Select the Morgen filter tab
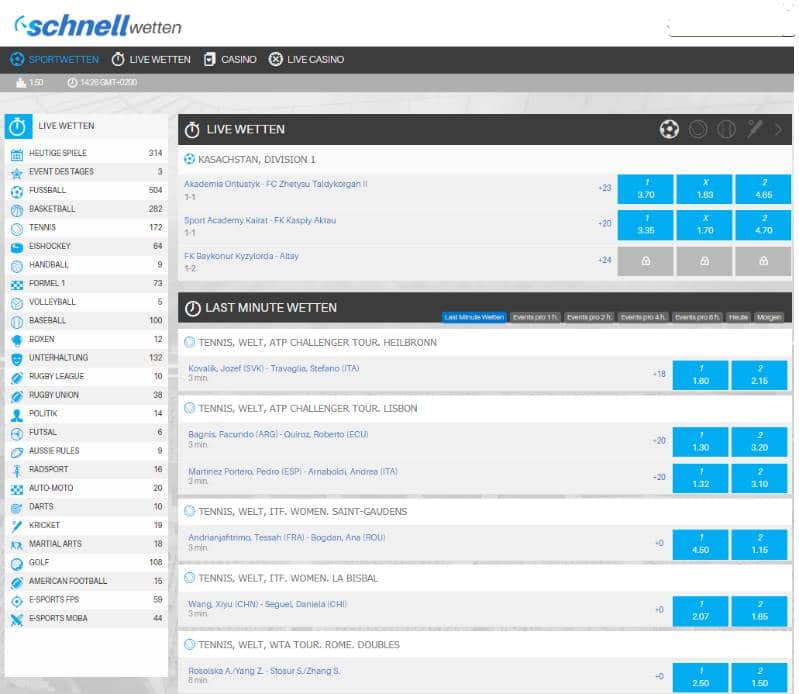Viewport: 799px width, 694px height. pyautogui.click(x=769, y=317)
